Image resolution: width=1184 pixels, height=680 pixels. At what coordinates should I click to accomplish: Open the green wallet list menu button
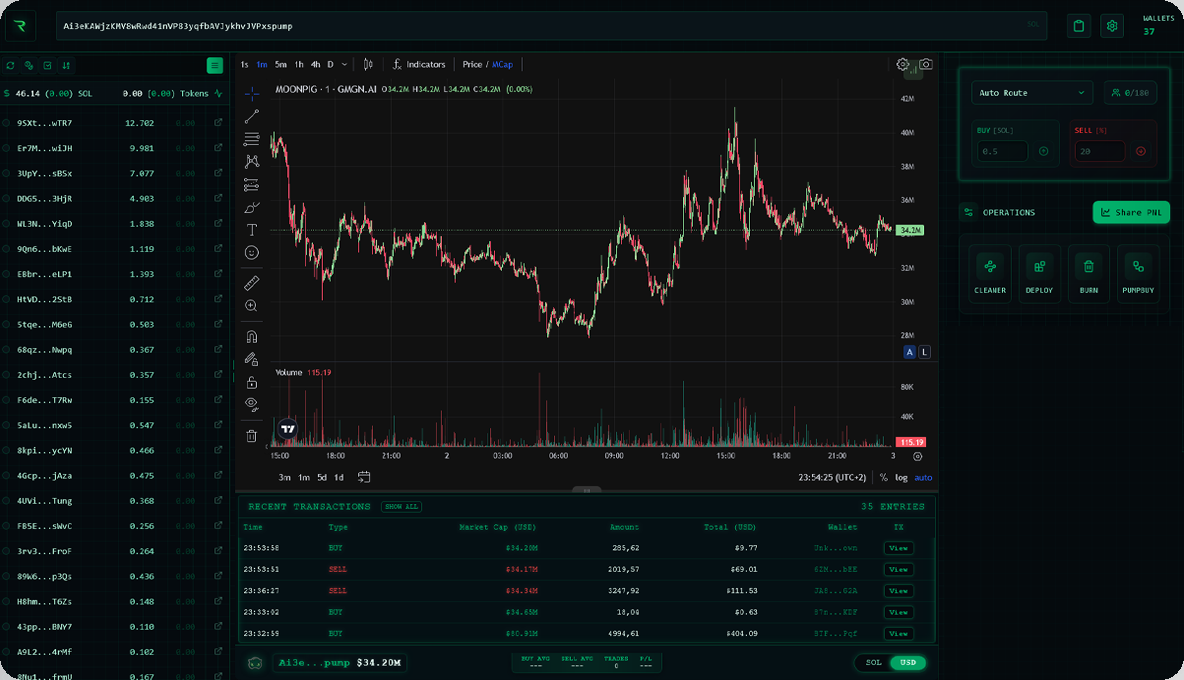pyautogui.click(x=214, y=66)
